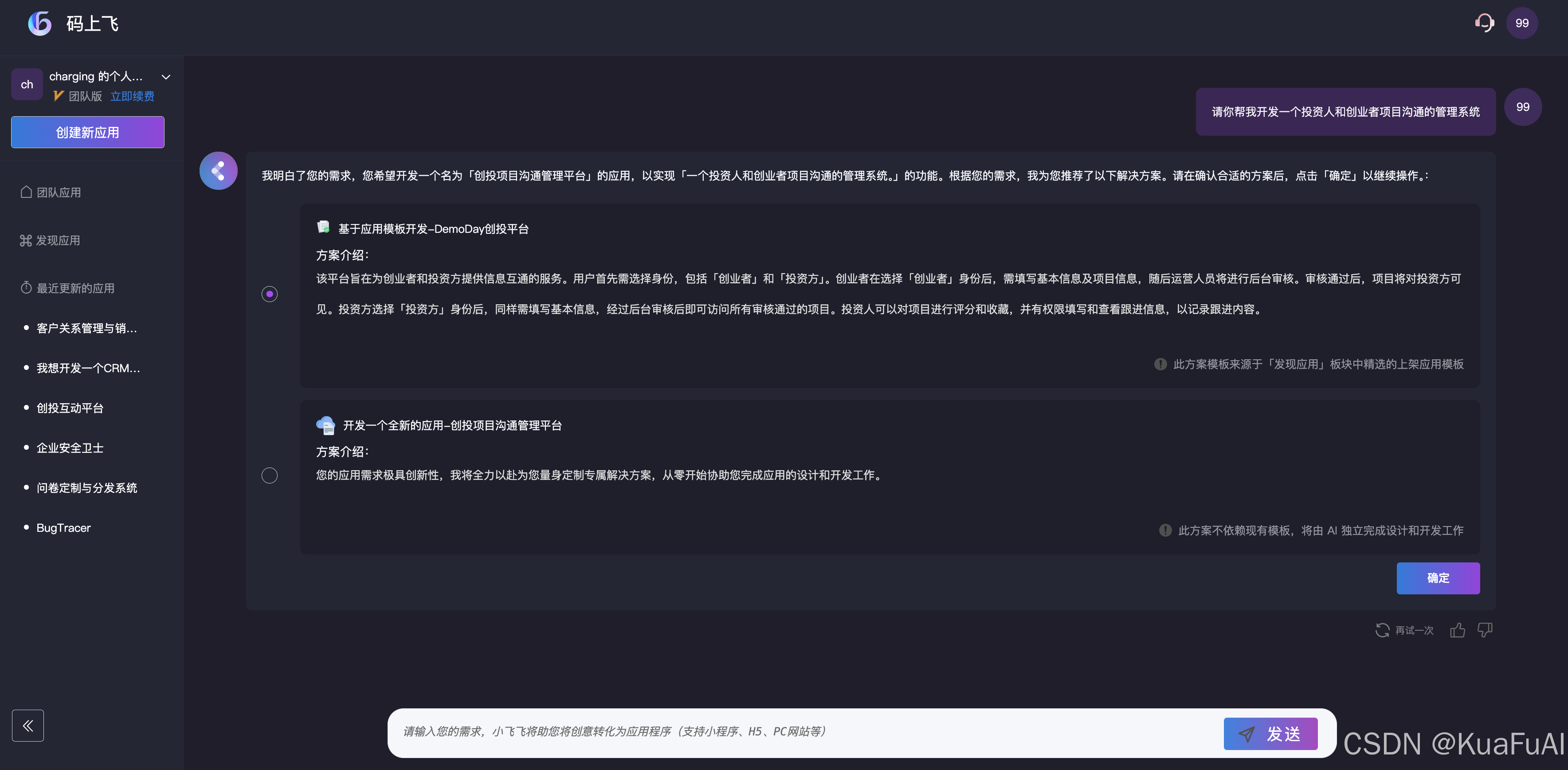The height and width of the screenshot is (770, 1568).
Task: Open 团队应用 in the sidebar
Action: point(59,192)
